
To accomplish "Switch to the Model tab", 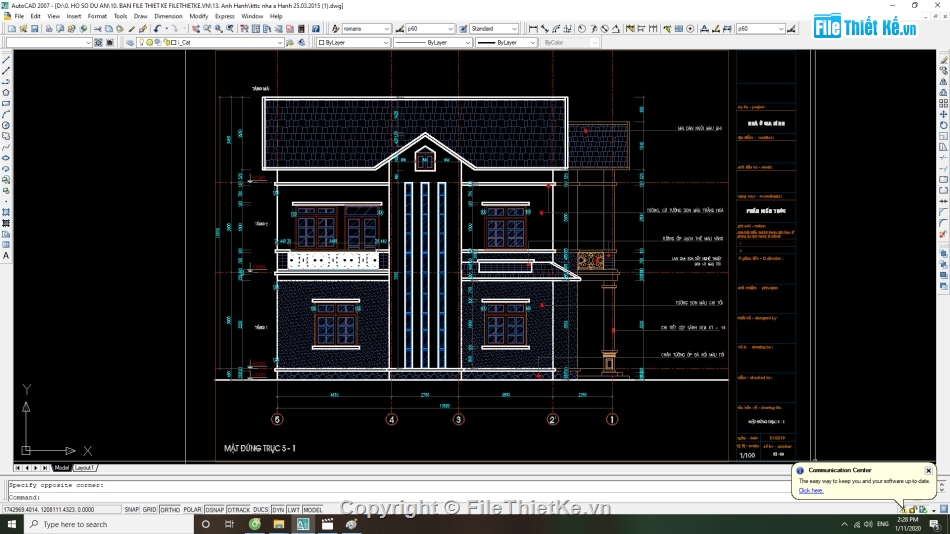I will pyautogui.click(x=62, y=468).
